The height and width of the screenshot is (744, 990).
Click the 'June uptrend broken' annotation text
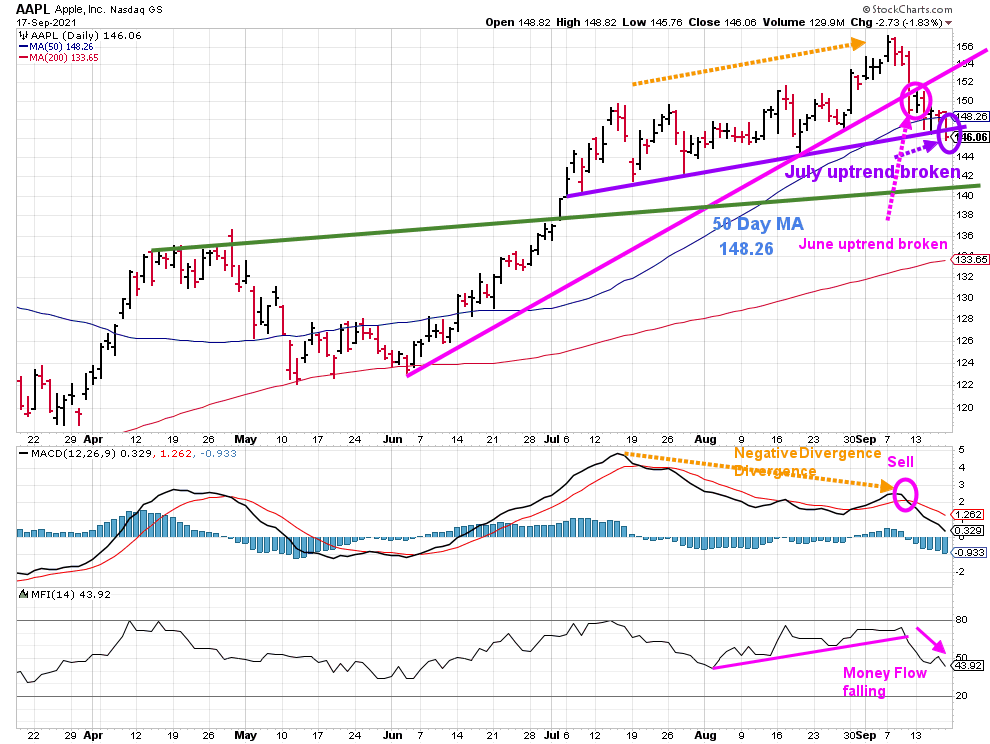pos(873,244)
